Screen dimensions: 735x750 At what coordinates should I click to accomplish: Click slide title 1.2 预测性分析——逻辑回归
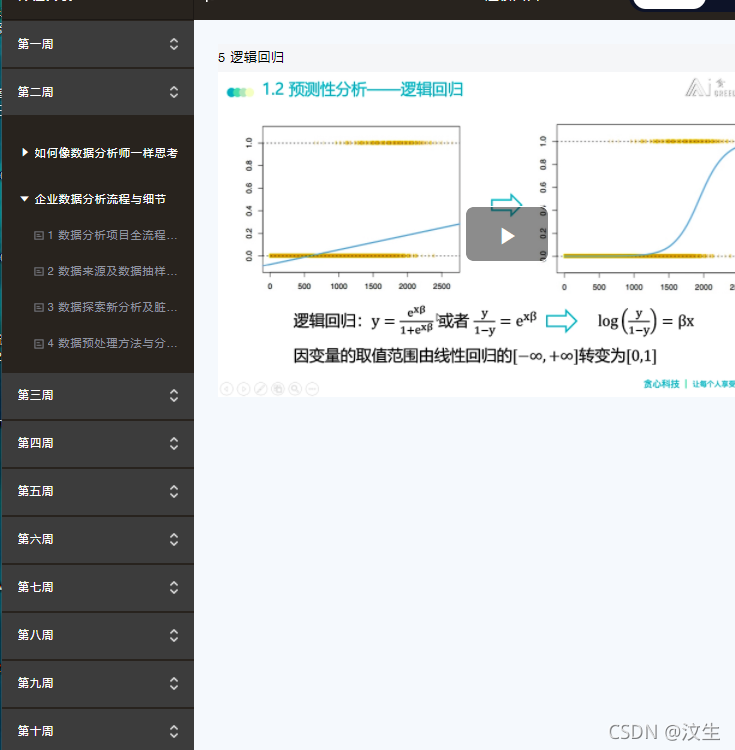coord(362,89)
